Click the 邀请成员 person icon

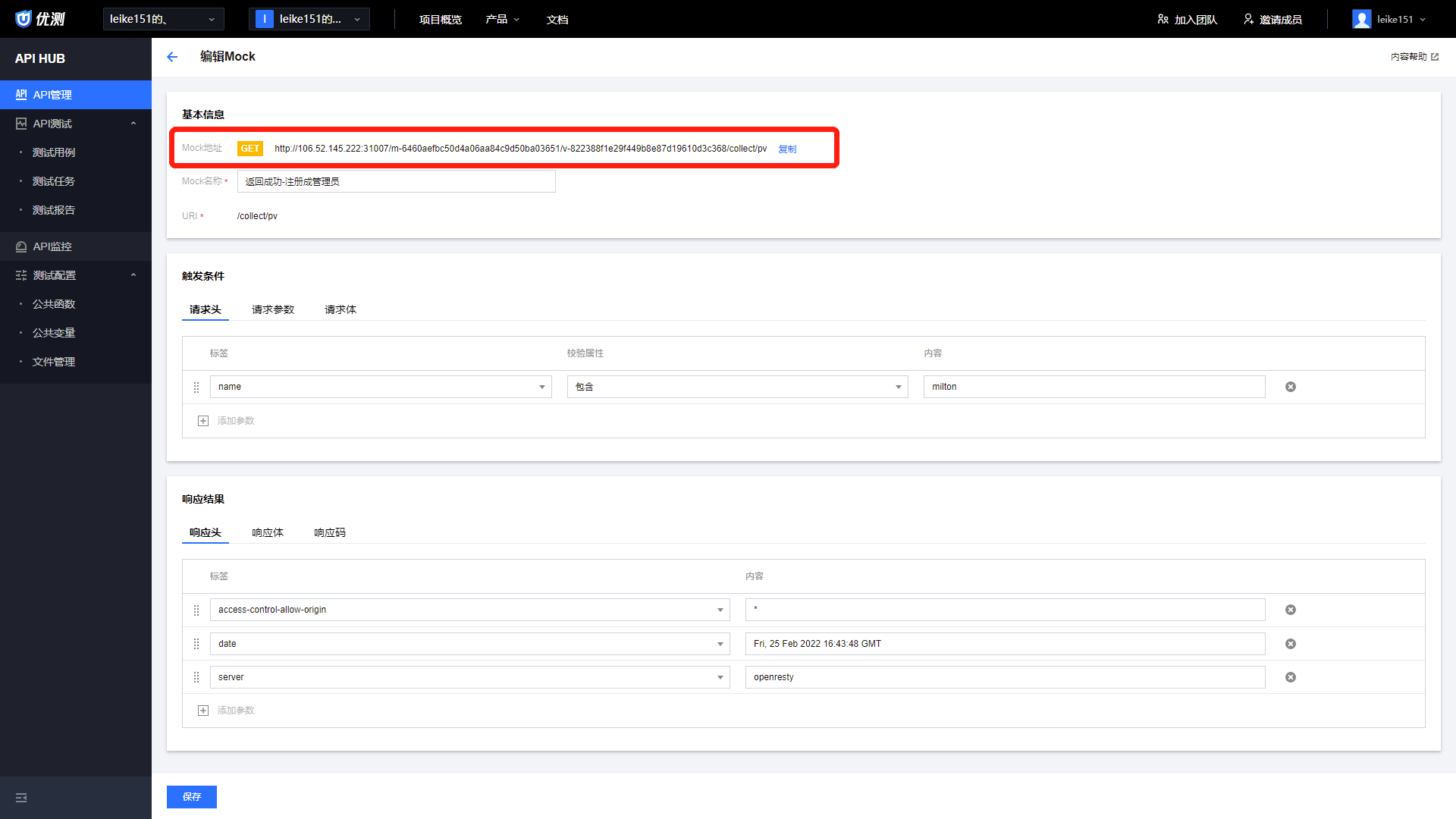pyautogui.click(x=1248, y=19)
